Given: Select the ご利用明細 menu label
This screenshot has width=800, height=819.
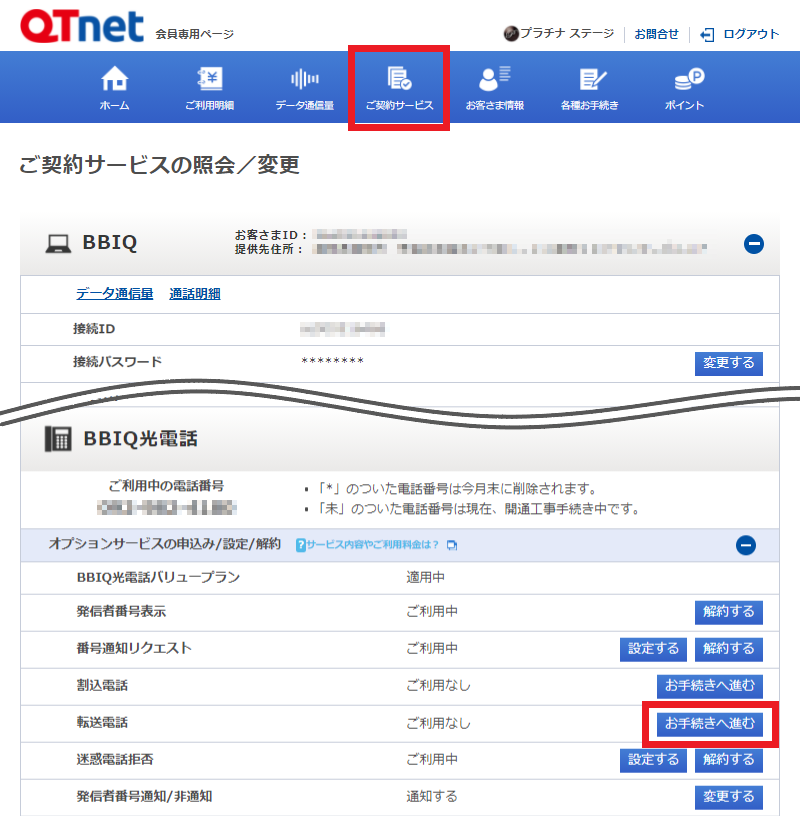Looking at the screenshot, I should click(x=209, y=106).
